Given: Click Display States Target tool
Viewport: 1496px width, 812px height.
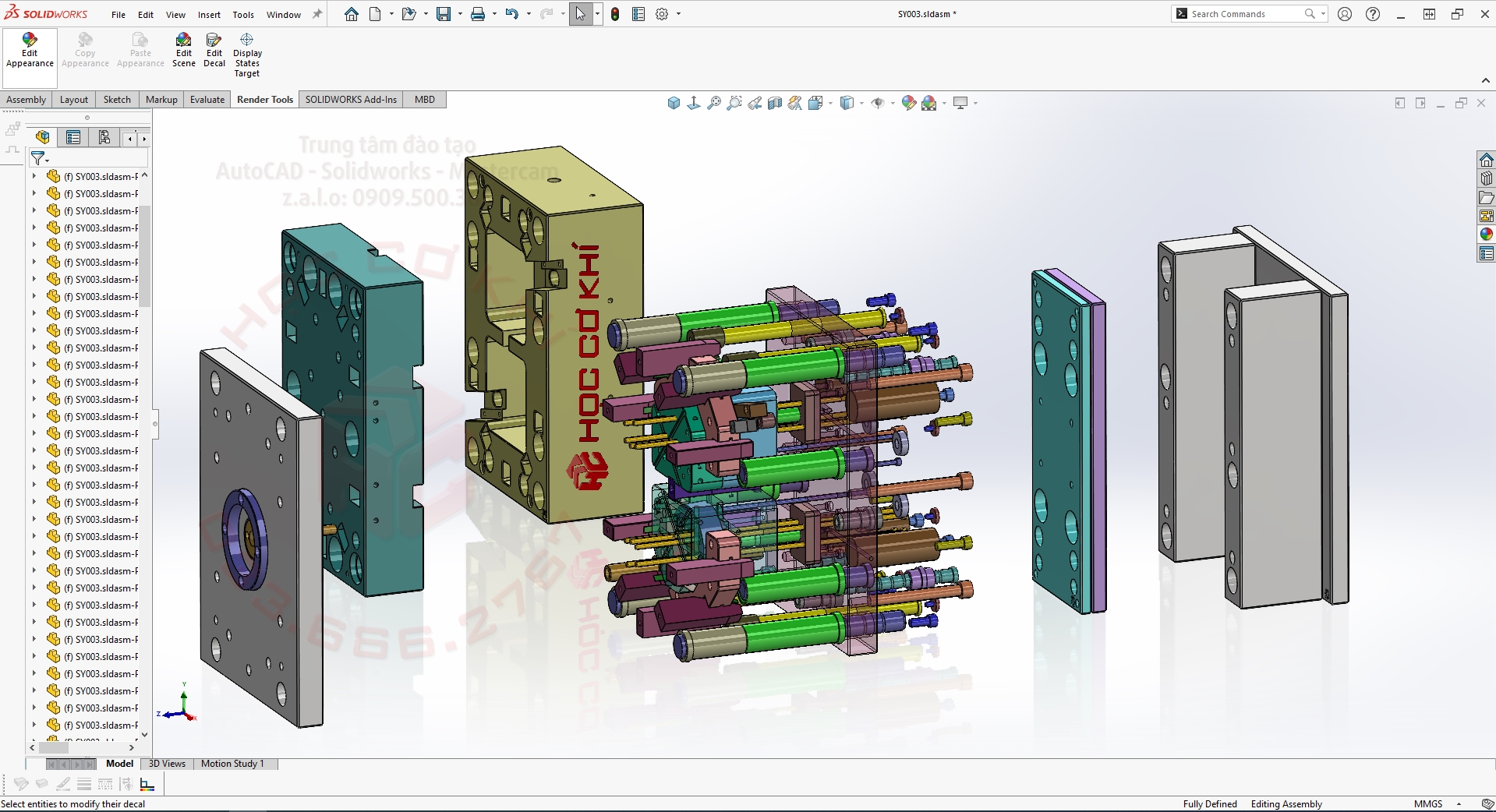Looking at the screenshot, I should coord(247,55).
